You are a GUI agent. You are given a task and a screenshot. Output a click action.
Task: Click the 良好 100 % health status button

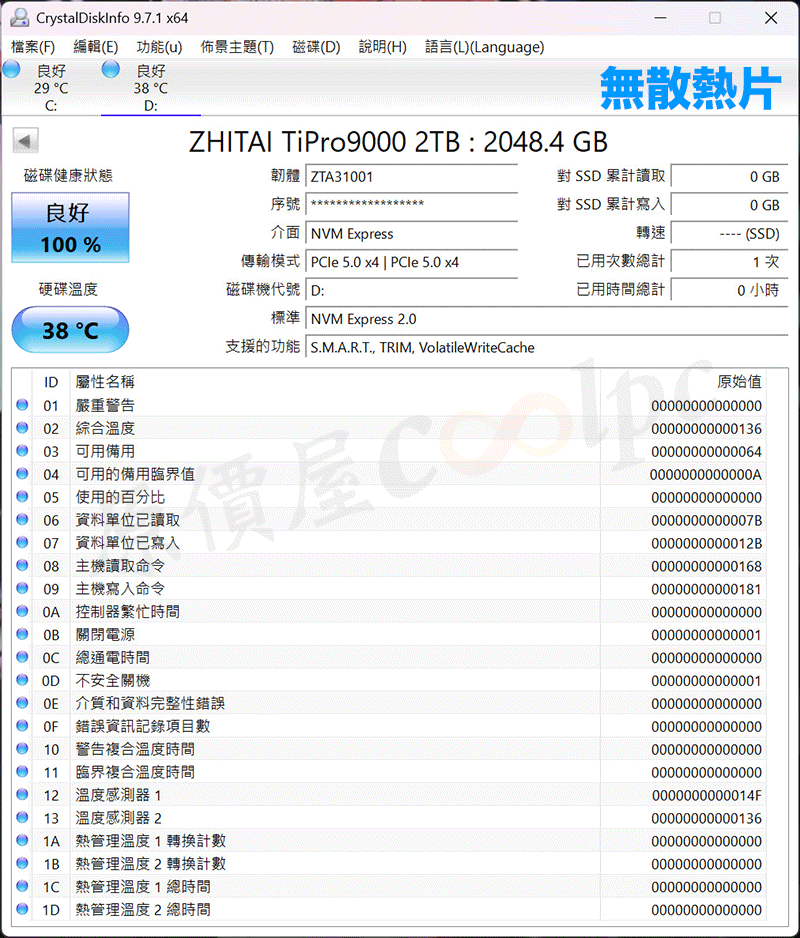[70, 228]
